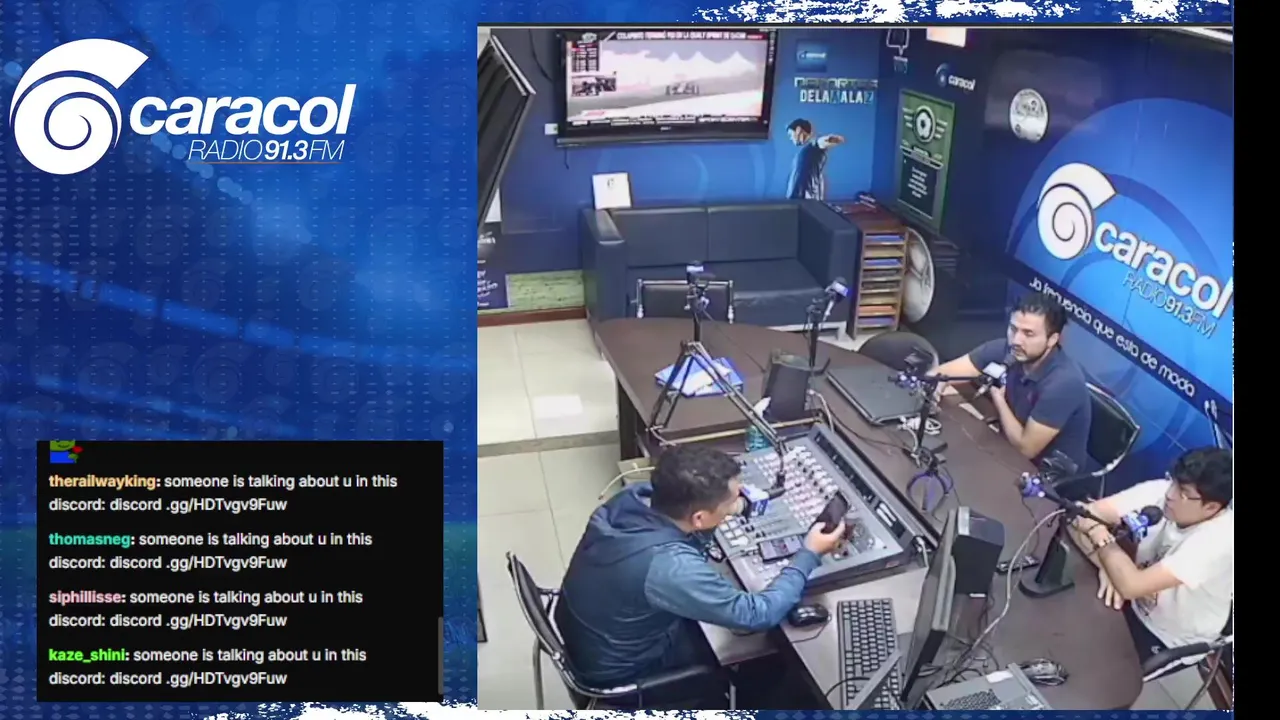Viewport: 1280px width, 720px height.
Task: Click the "RADIO 91.3FM" text under the logo
Action: [x=266, y=150]
